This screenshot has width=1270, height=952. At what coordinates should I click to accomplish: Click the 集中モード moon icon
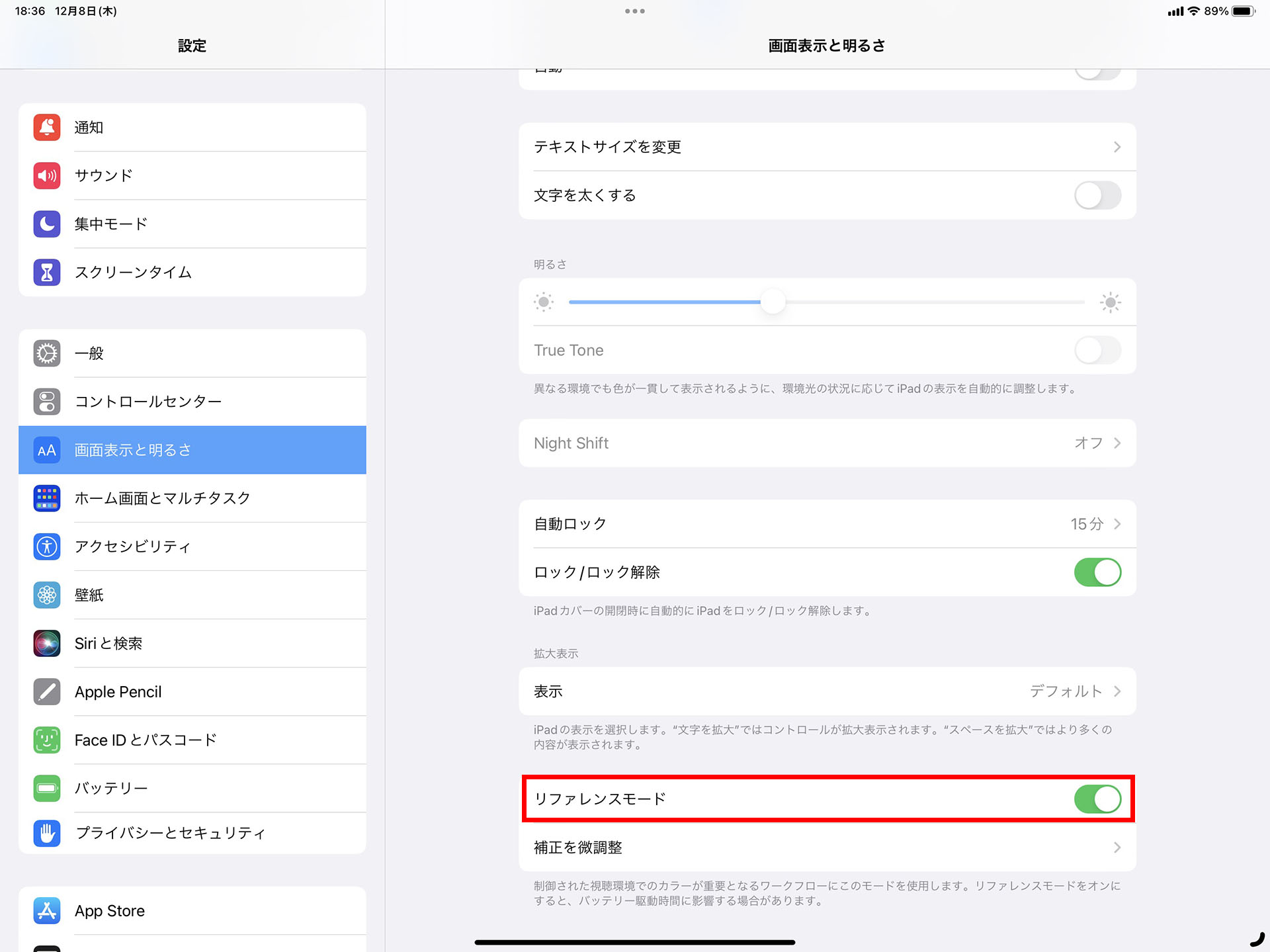point(46,224)
